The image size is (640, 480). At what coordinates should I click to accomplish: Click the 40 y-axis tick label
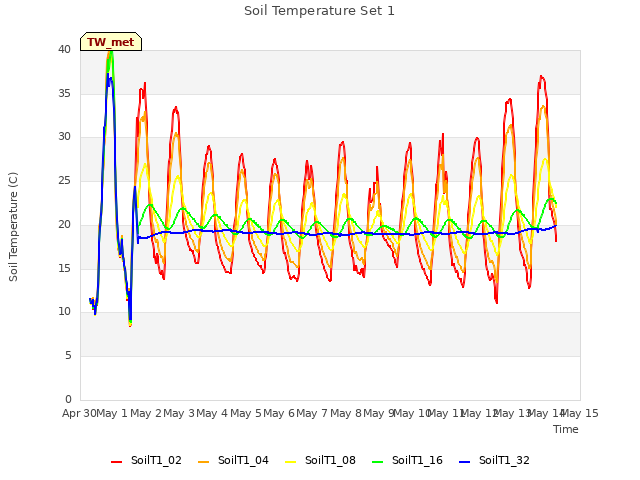[x=64, y=49]
